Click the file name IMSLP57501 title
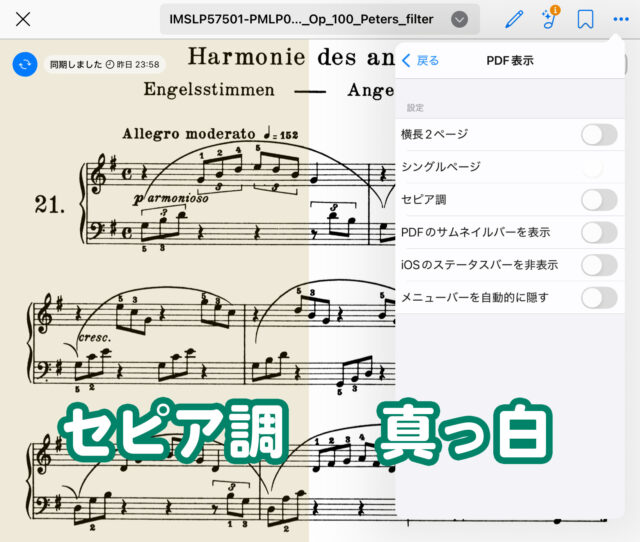Viewport: 640px width, 542px height. (x=301, y=19)
